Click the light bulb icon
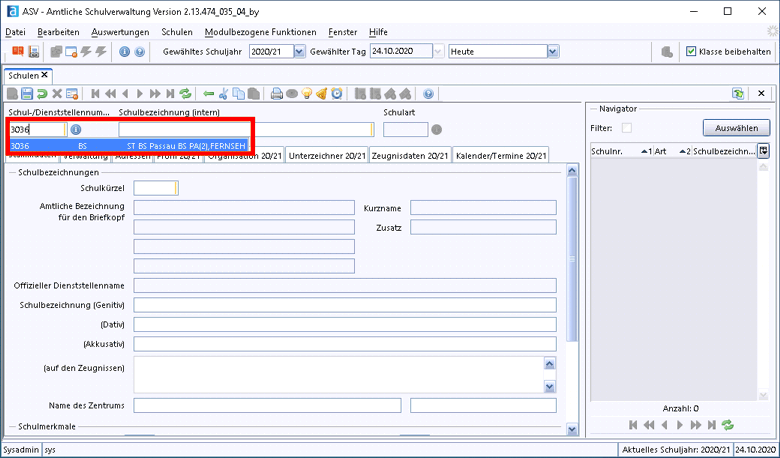This screenshot has width=780, height=458. click(307, 93)
